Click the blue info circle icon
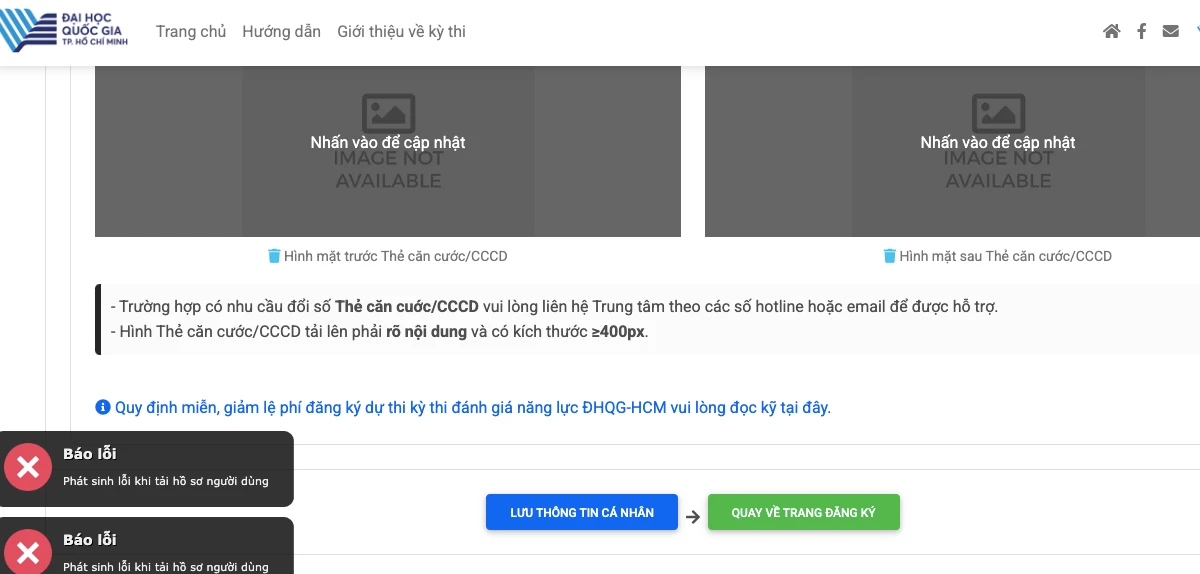This screenshot has height=574, width=1200. pos(102,407)
